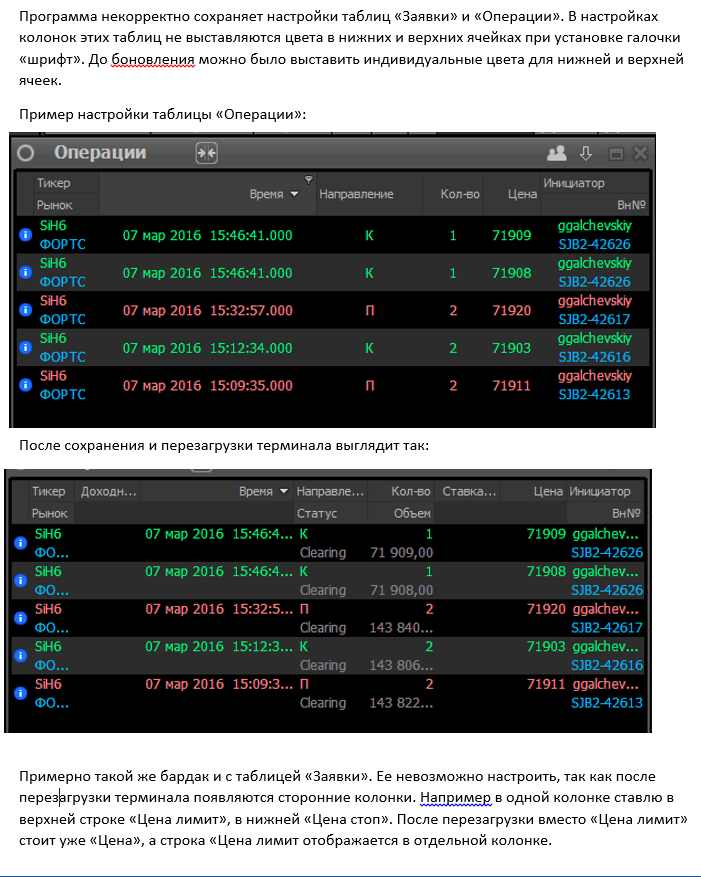701x877 pixels.
Task: Click info icon of the 15:32:57.000 trade row
Action: tap(26, 311)
